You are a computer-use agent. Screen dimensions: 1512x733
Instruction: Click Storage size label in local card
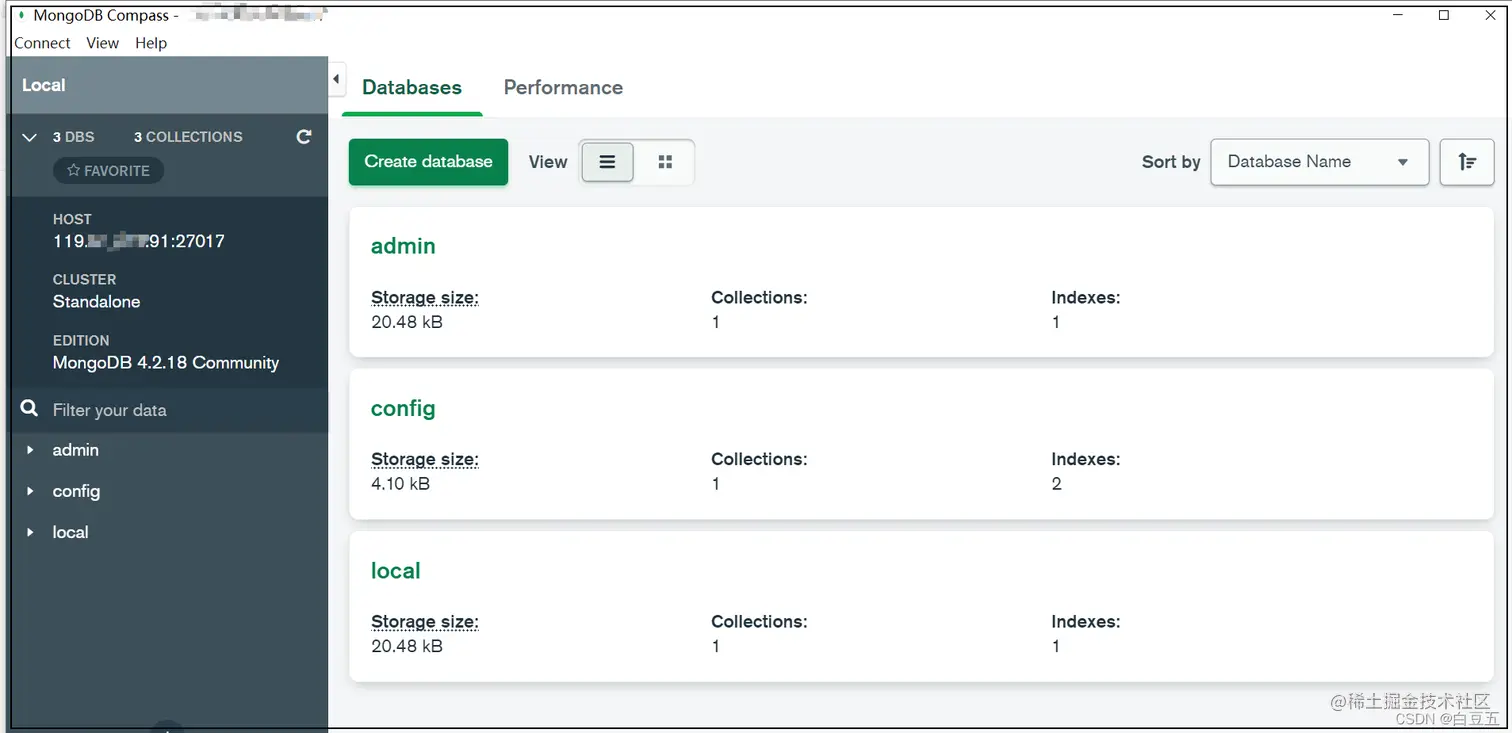click(x=425, y=621)
